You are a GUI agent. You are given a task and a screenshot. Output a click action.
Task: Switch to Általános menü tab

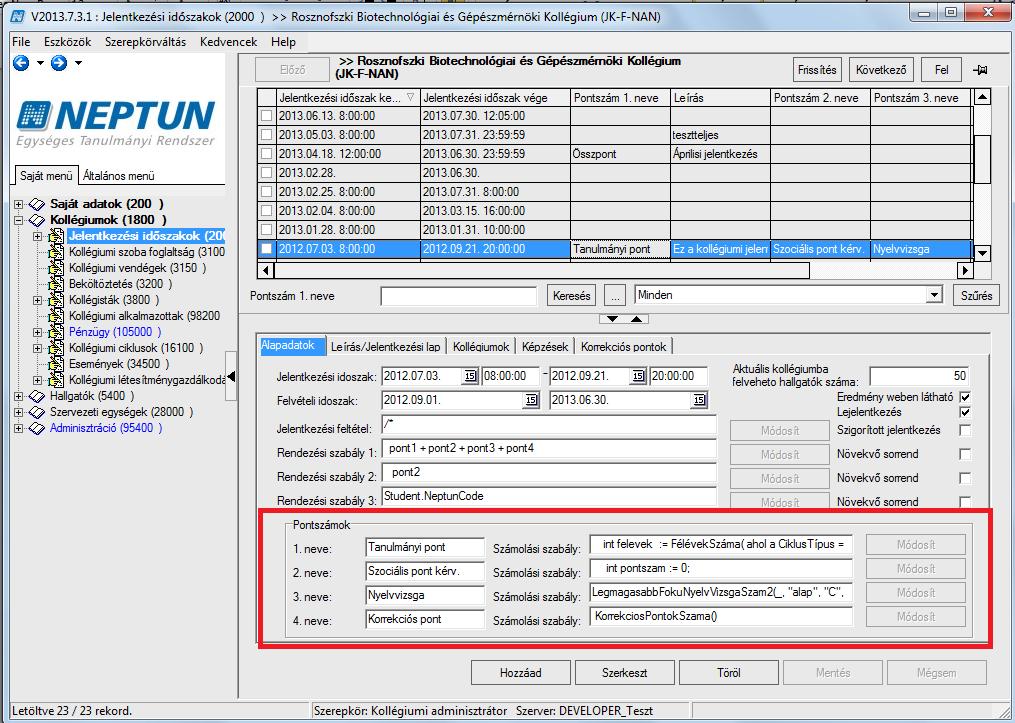tap(119, 175)
